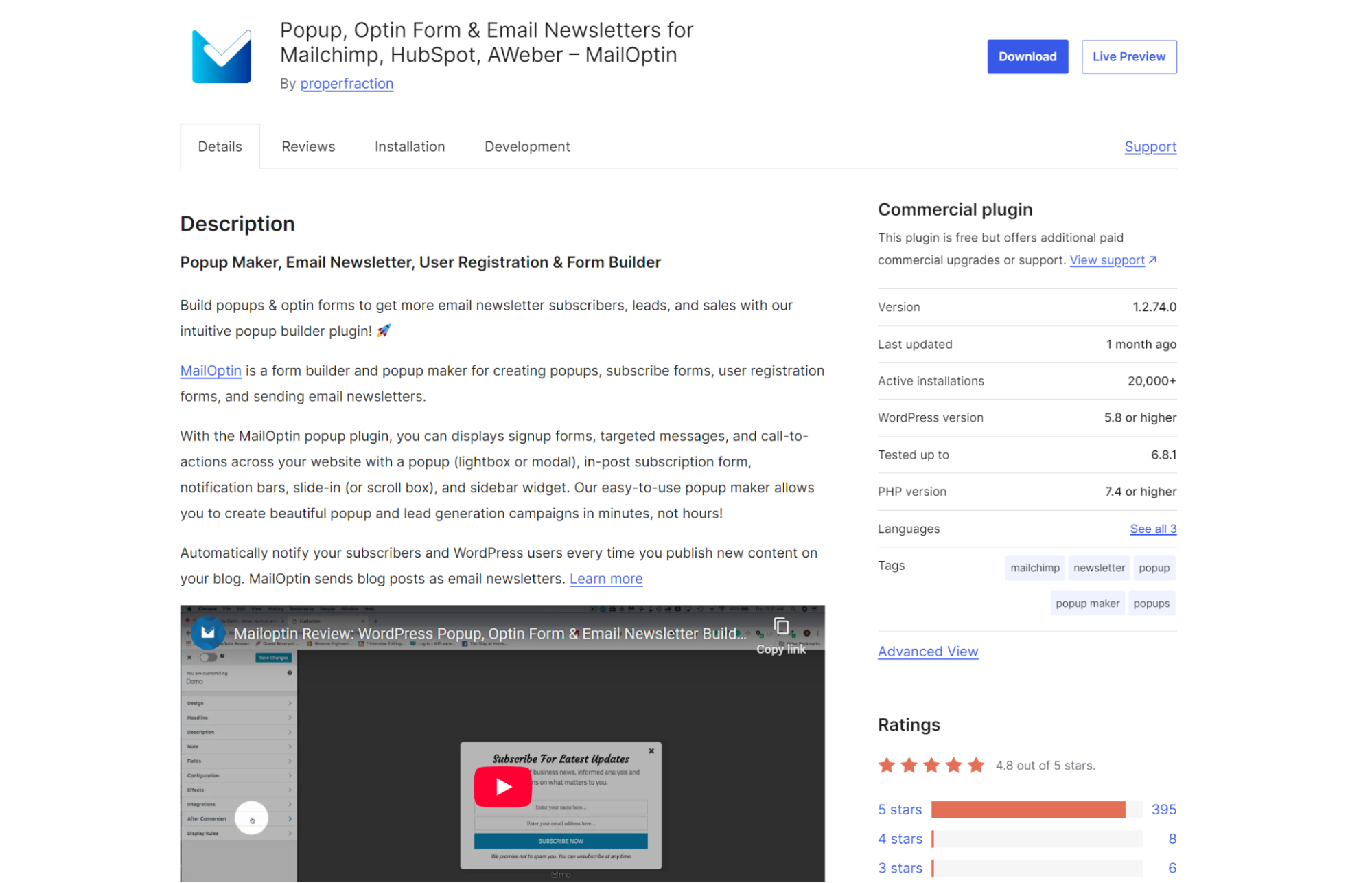Click the Copy link icon on video
This screenshot has width=1372, height=883.
pos(780,626)
